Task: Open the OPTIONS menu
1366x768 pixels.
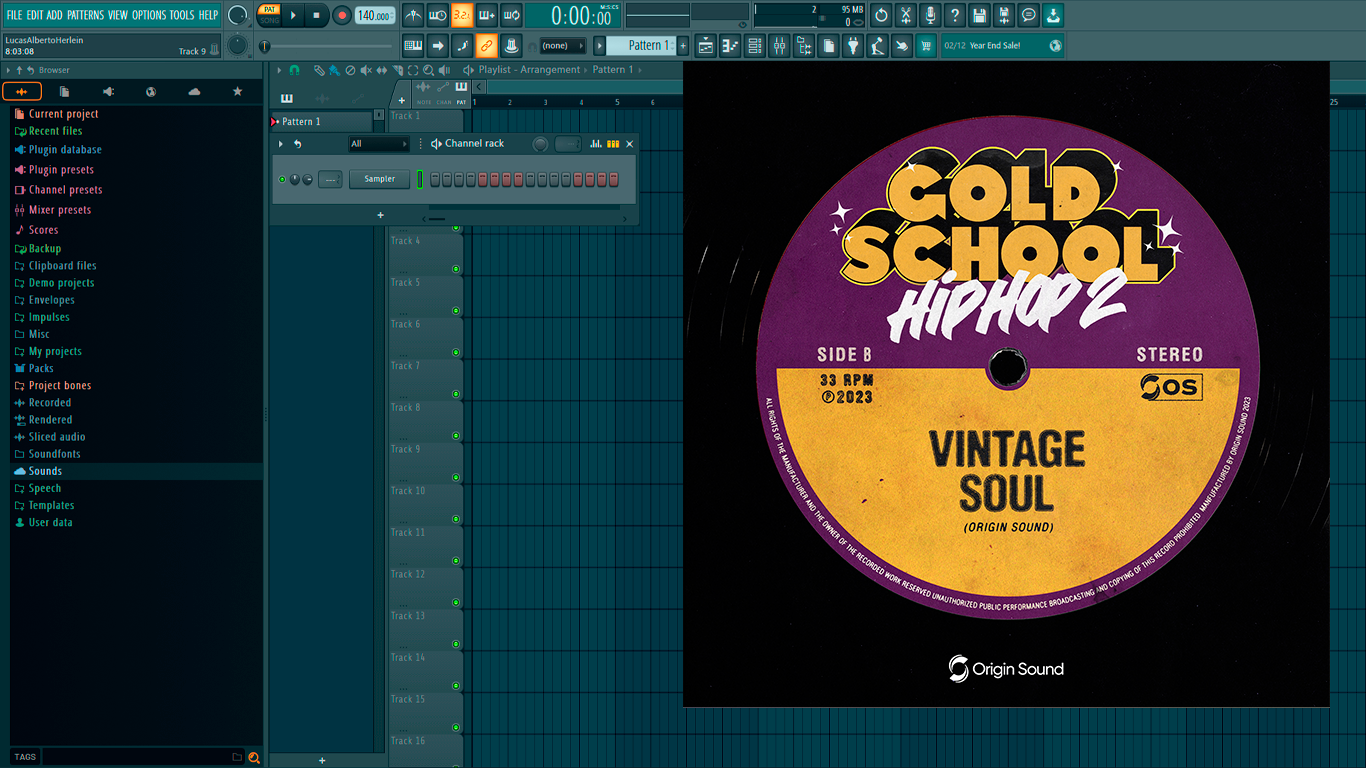Action: pyautogui.click(x=149, y=15)
